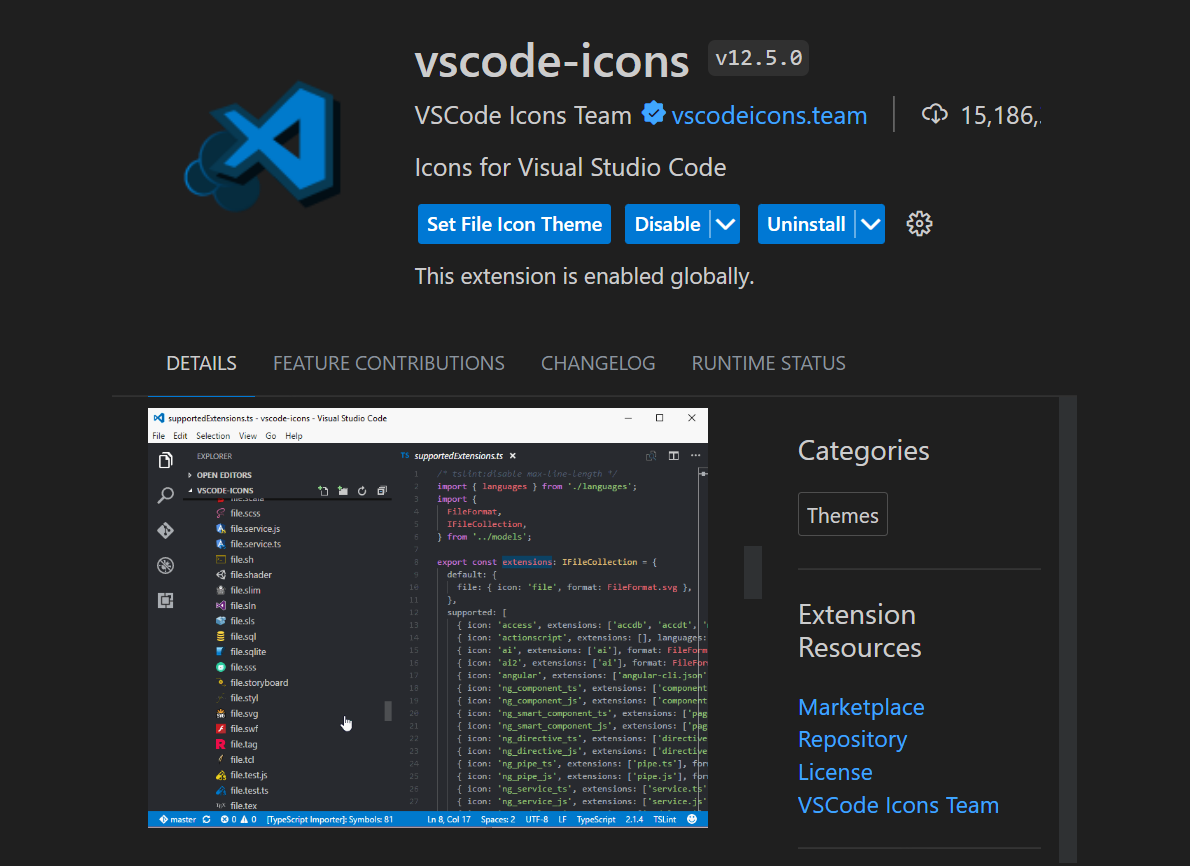
Task: Click the Set File Icon Theme button
Action: (x=514, y=224)
